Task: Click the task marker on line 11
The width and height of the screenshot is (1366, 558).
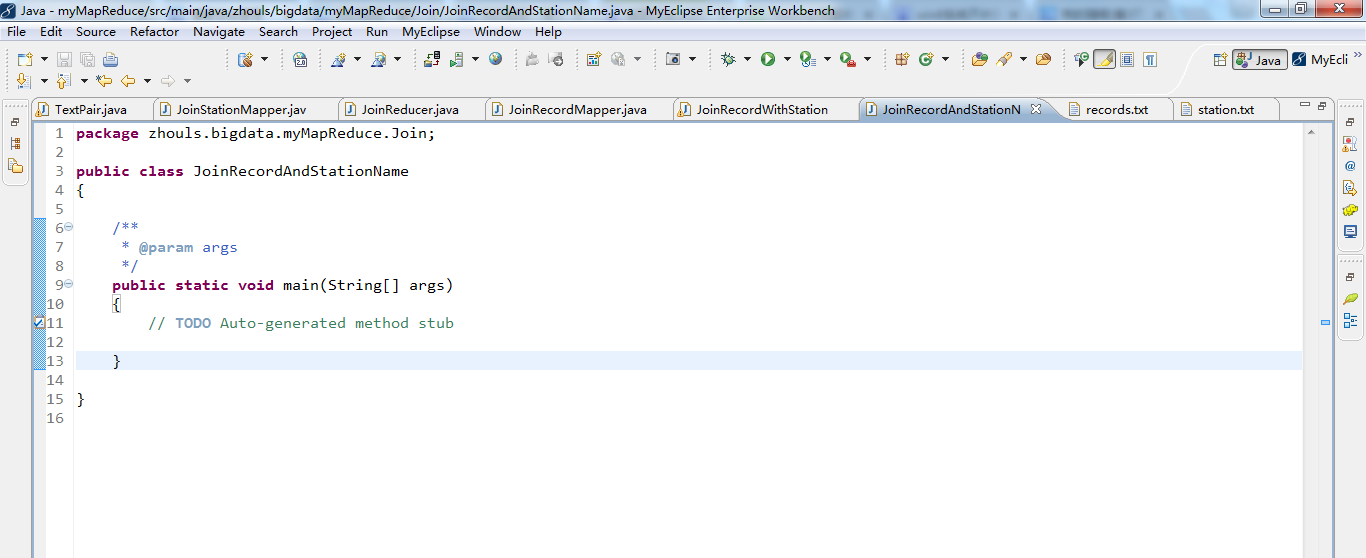Action: coord(39,323)
